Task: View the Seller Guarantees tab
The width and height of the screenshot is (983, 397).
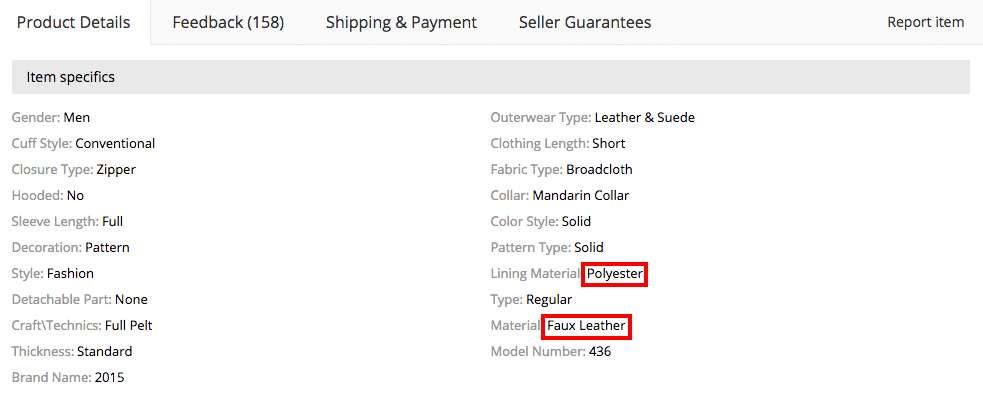Action: 585,23
